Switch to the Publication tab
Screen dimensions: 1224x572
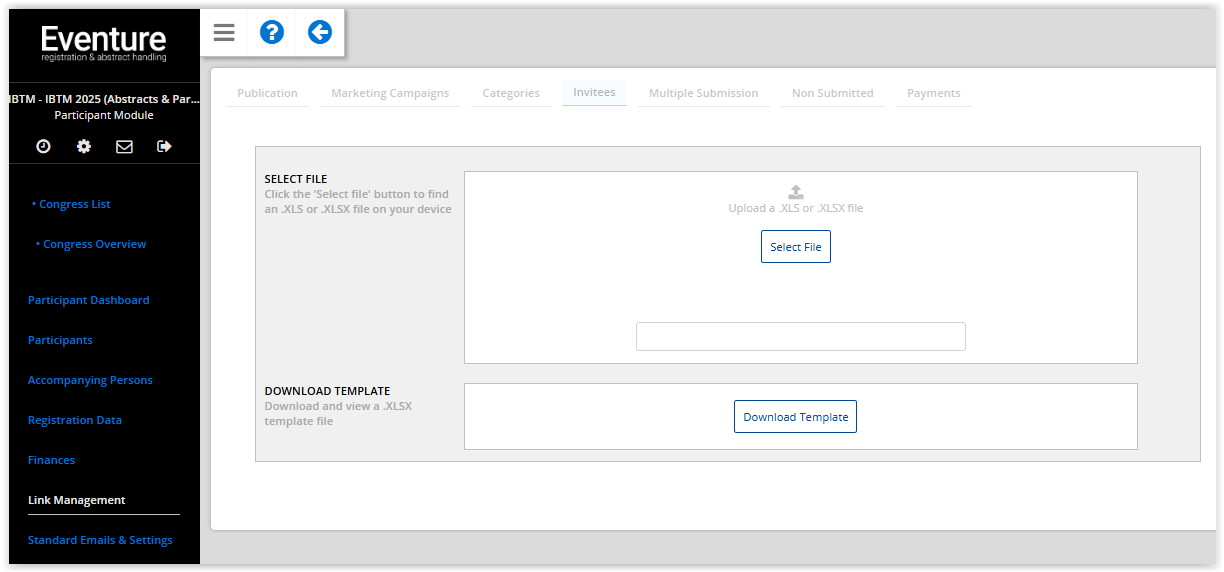(267, 93)
